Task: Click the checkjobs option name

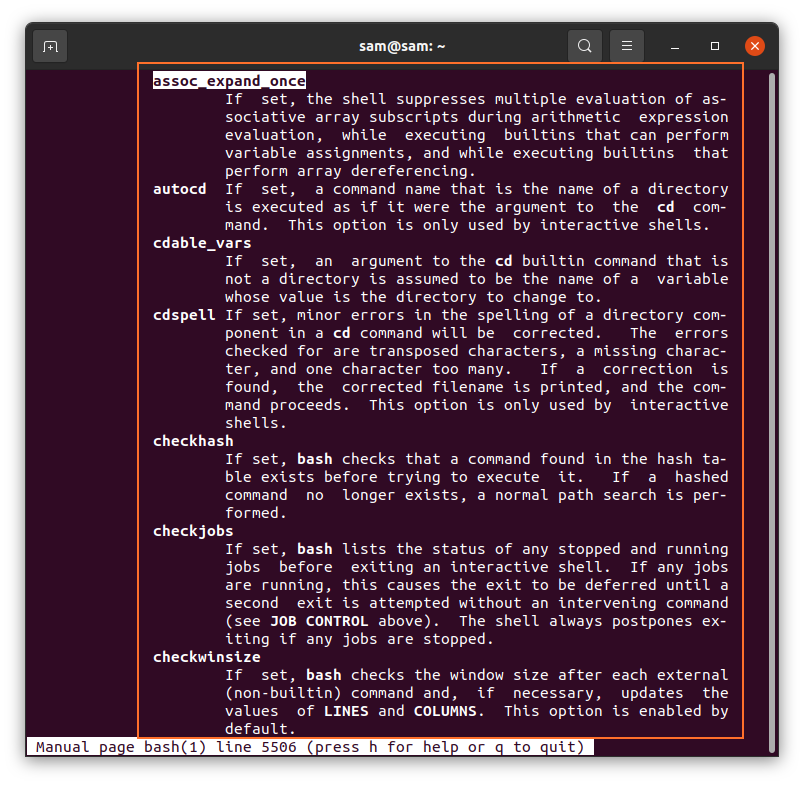Action: point(193,531)
